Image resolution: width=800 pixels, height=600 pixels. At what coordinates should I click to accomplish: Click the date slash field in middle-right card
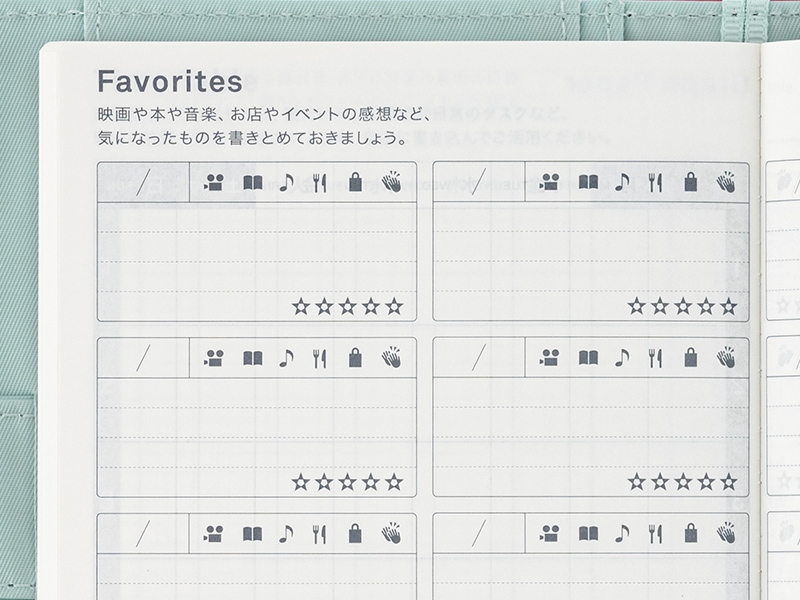pos(479,357)
